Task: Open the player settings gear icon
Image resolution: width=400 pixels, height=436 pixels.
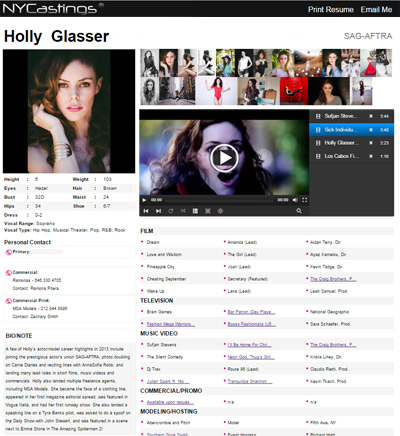Action: click(x=220, y=211)
